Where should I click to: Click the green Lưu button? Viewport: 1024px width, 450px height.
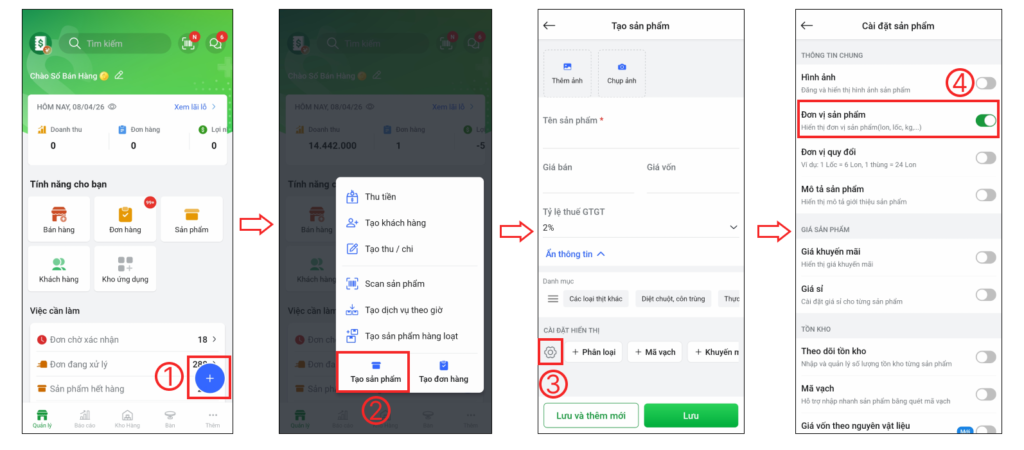click(691, 415)
